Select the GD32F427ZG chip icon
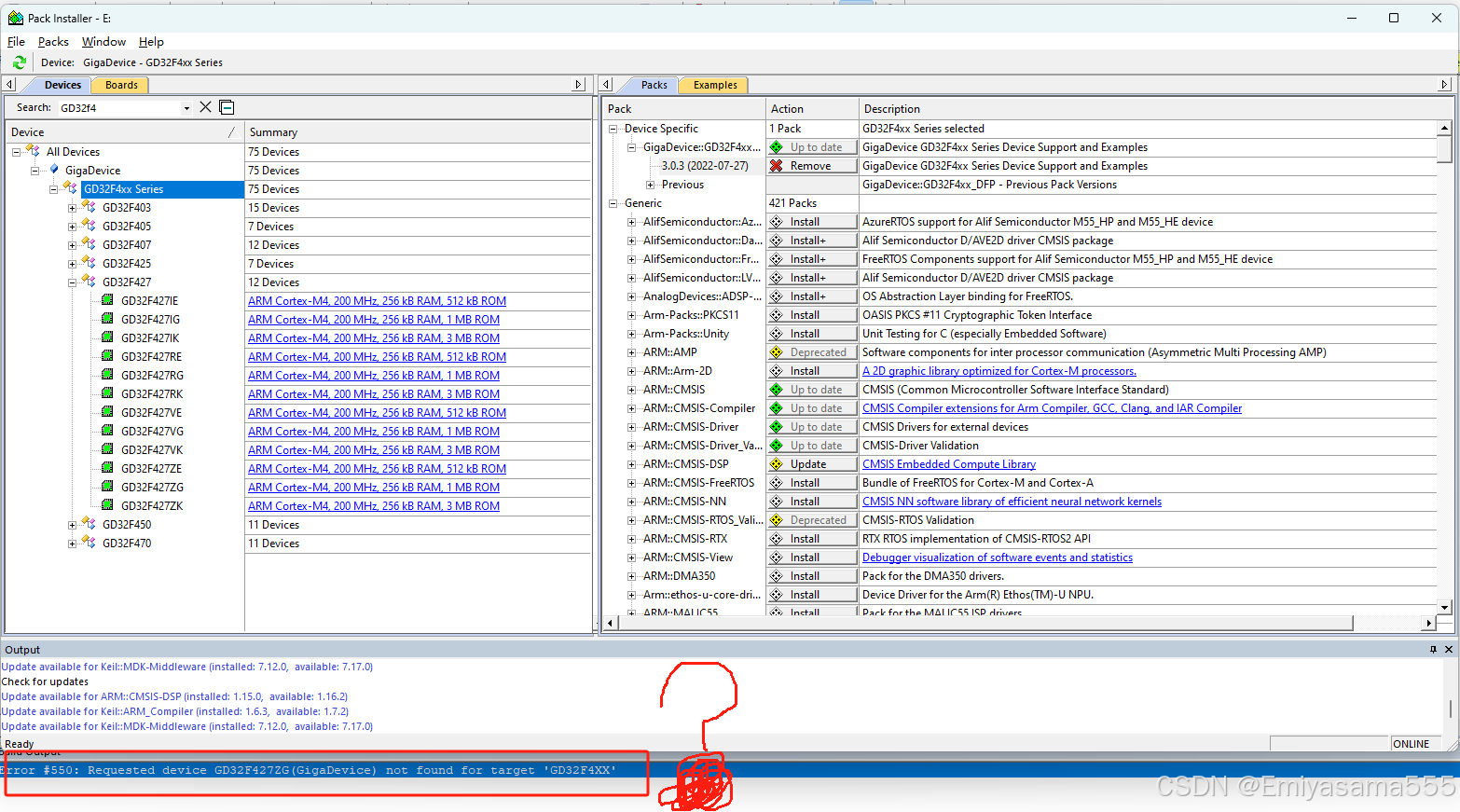 107,487
